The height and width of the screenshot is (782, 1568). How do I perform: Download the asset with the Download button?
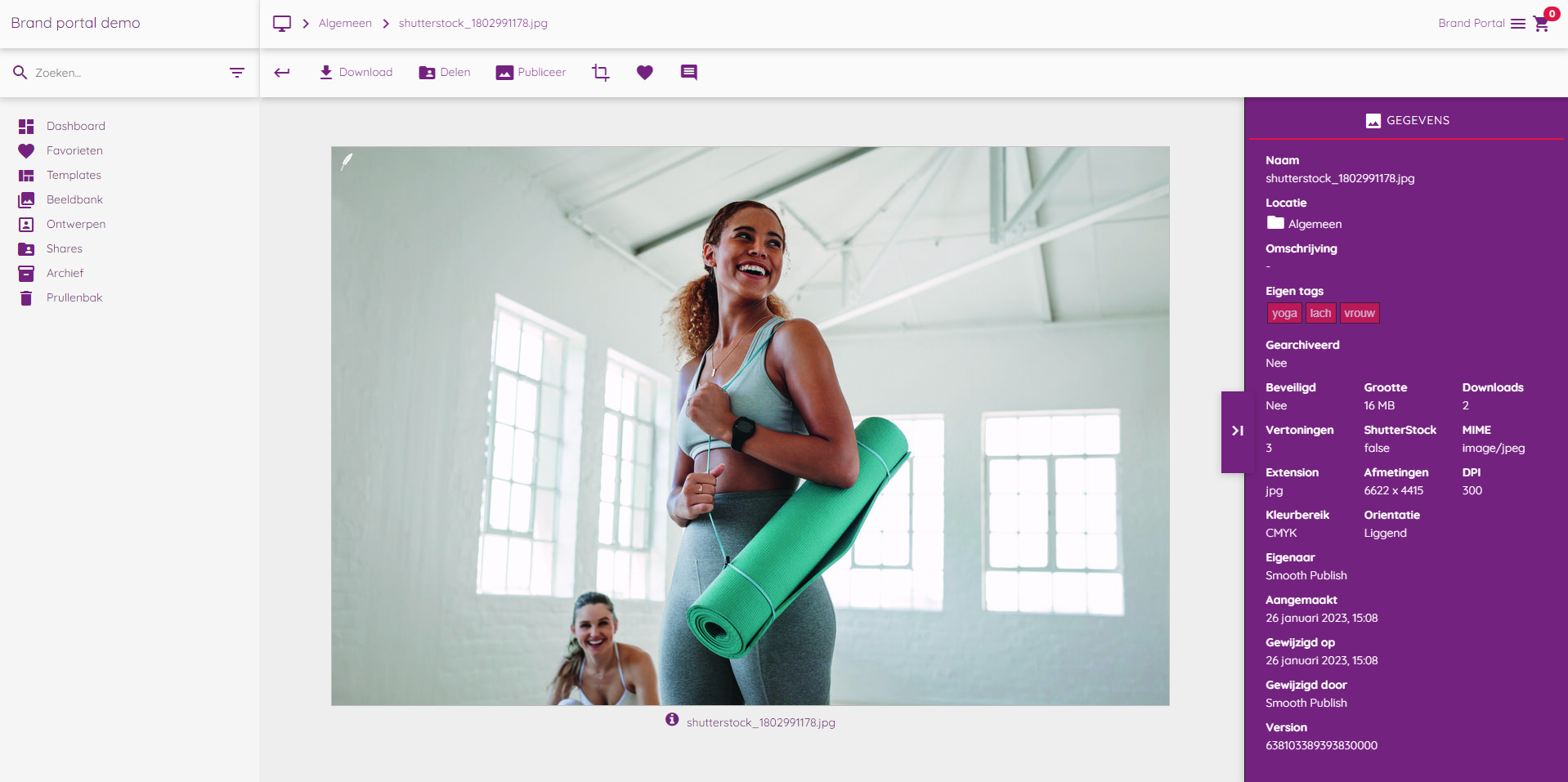tap(356, 72)
